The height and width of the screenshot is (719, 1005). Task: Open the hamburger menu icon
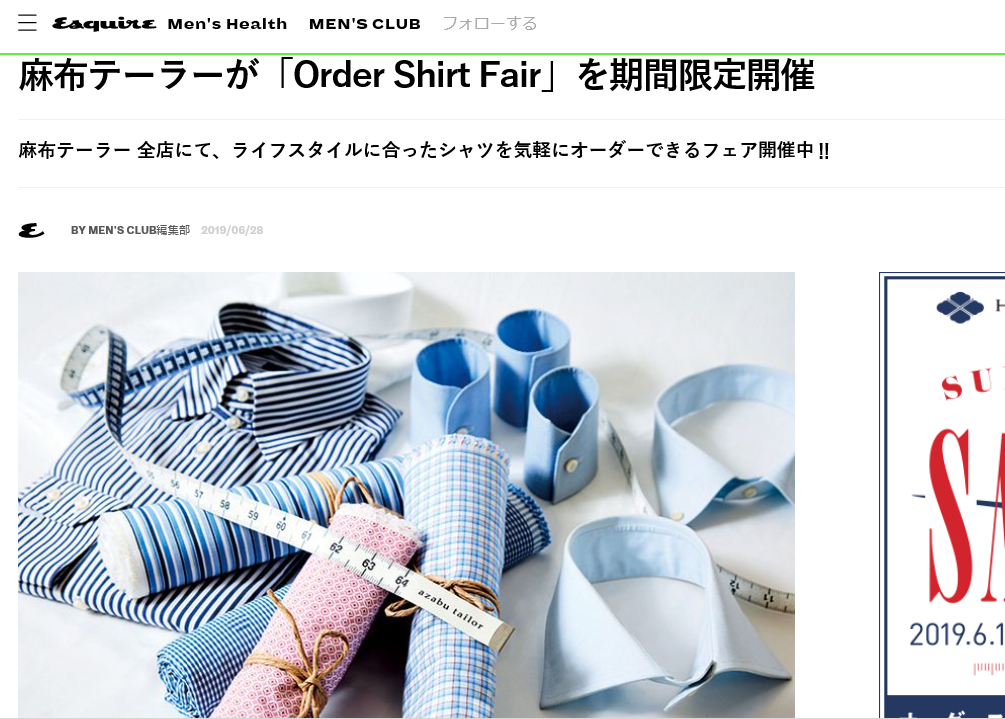pyautogui.click(x=27, y=23)
